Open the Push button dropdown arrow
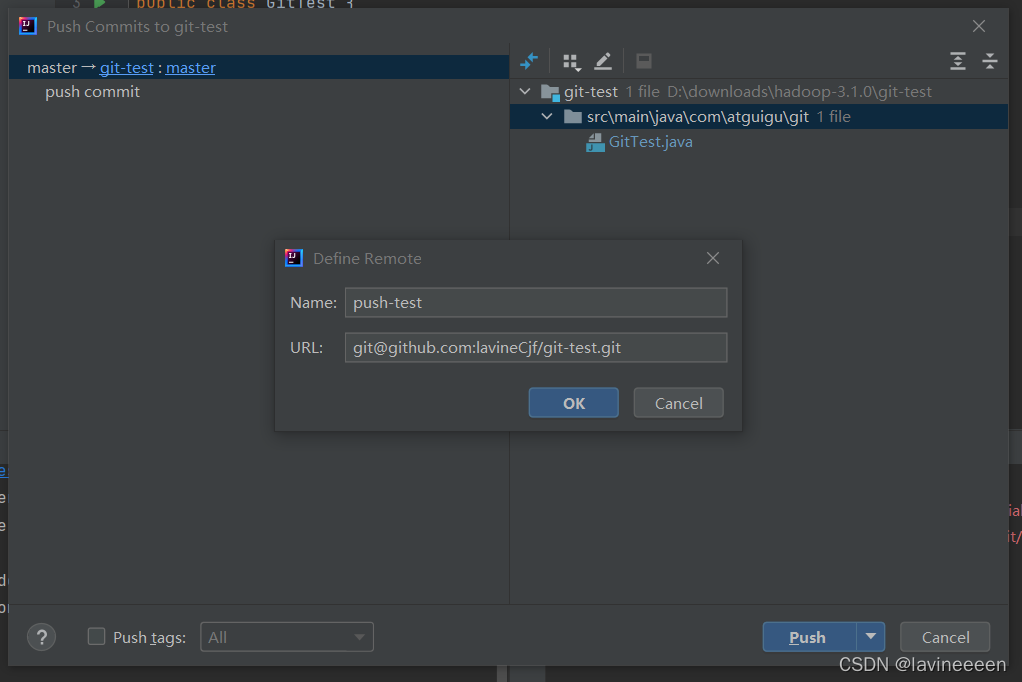Screen dimensions: 1022x682 (871, 637)
